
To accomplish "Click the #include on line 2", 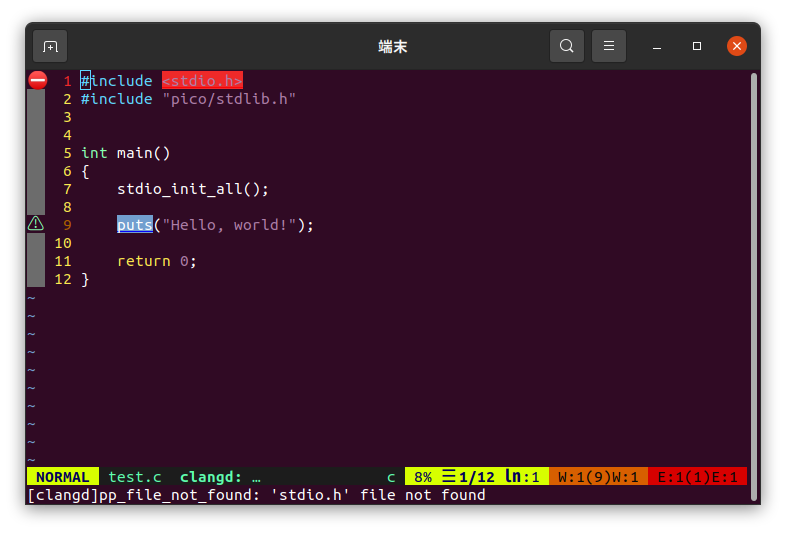I will (116, 99).
